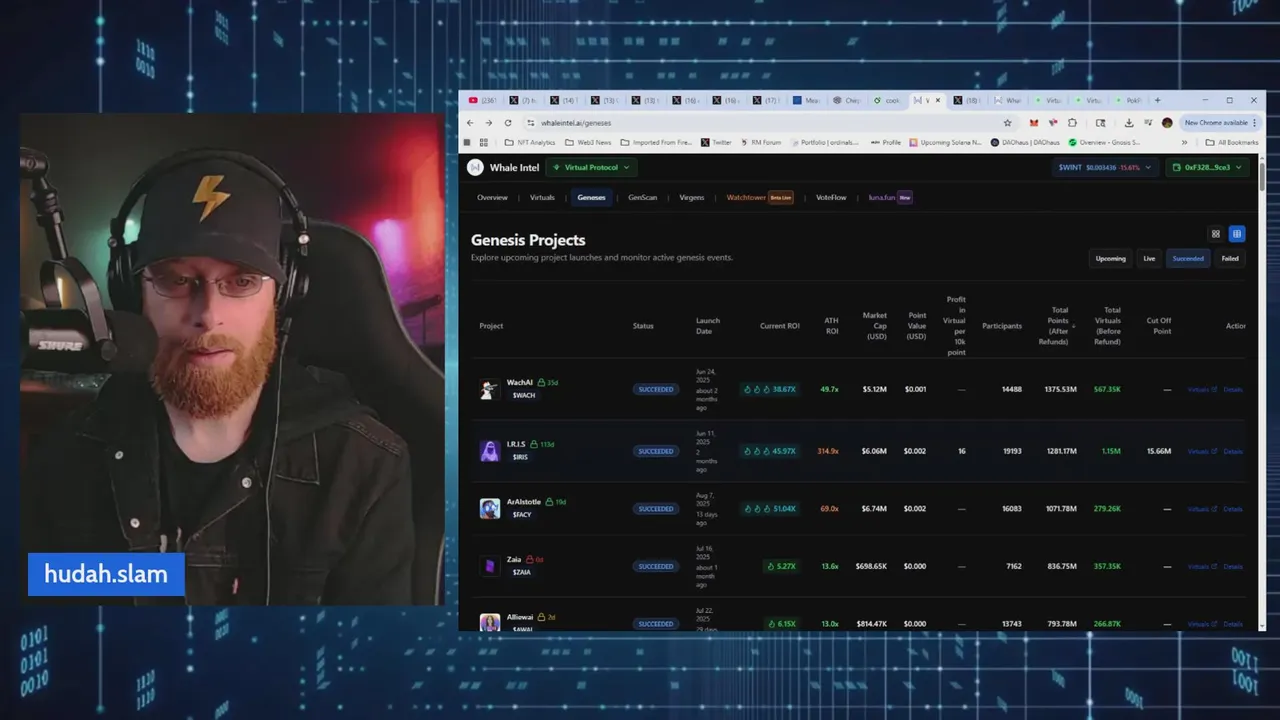The image size is (1280, 720).
Task: Click the whaleintel.ai/geneses address bar
Action: (x=770, y=123)
